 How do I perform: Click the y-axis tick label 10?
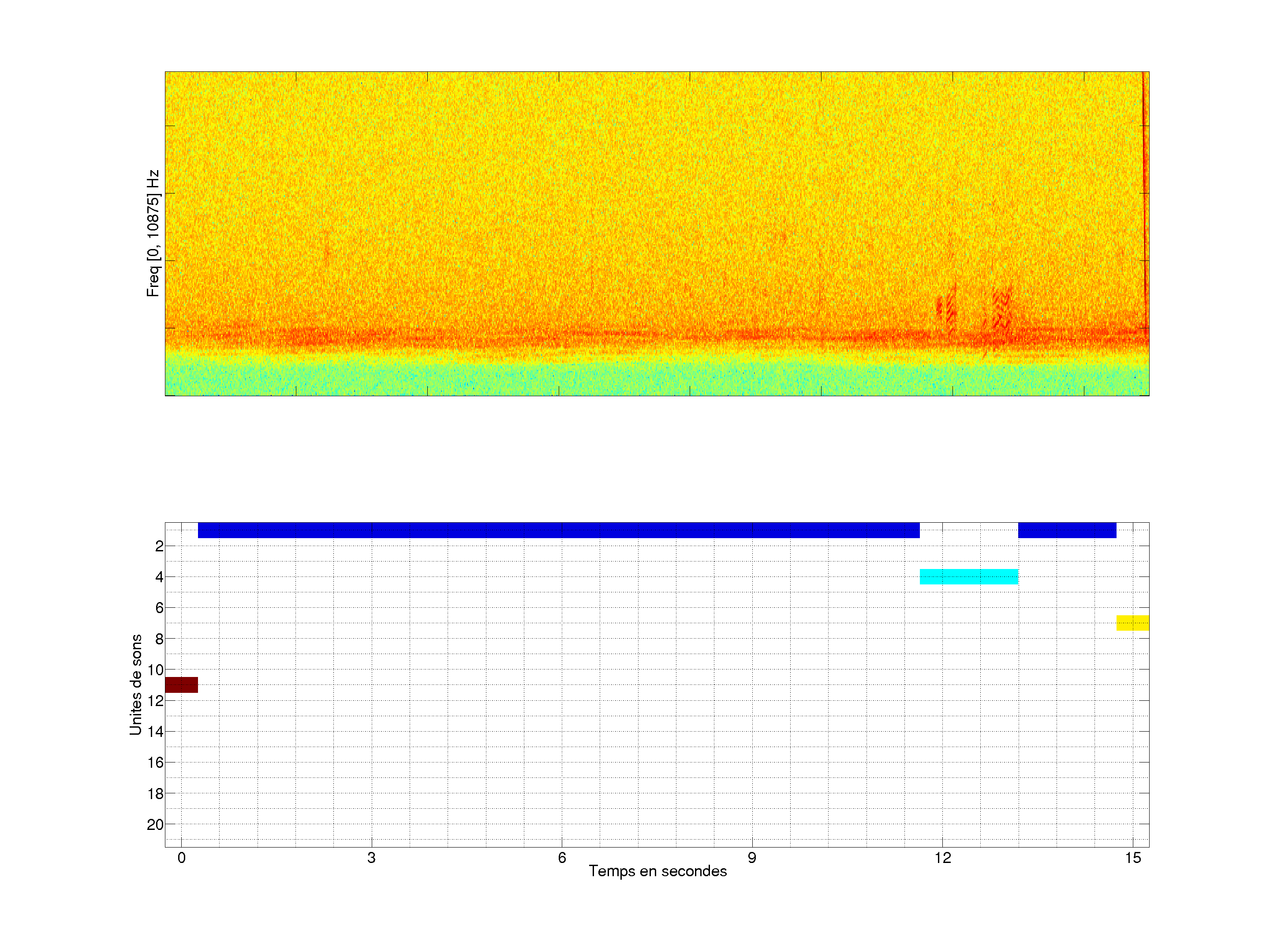[x=155, y=669]
